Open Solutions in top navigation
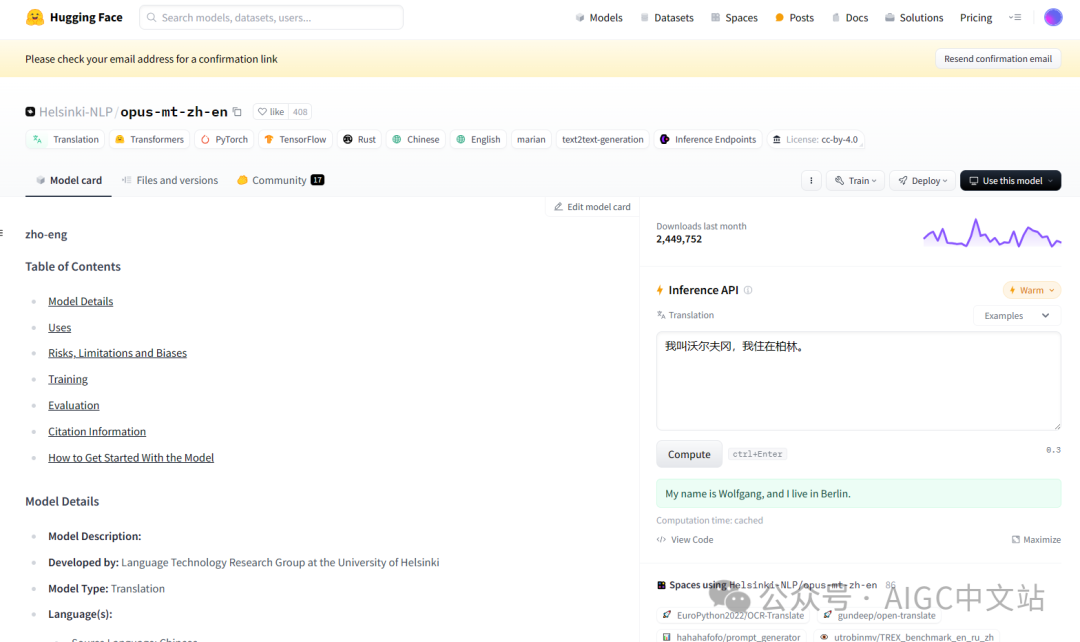1080x642 pixels. tap(914, 17)
